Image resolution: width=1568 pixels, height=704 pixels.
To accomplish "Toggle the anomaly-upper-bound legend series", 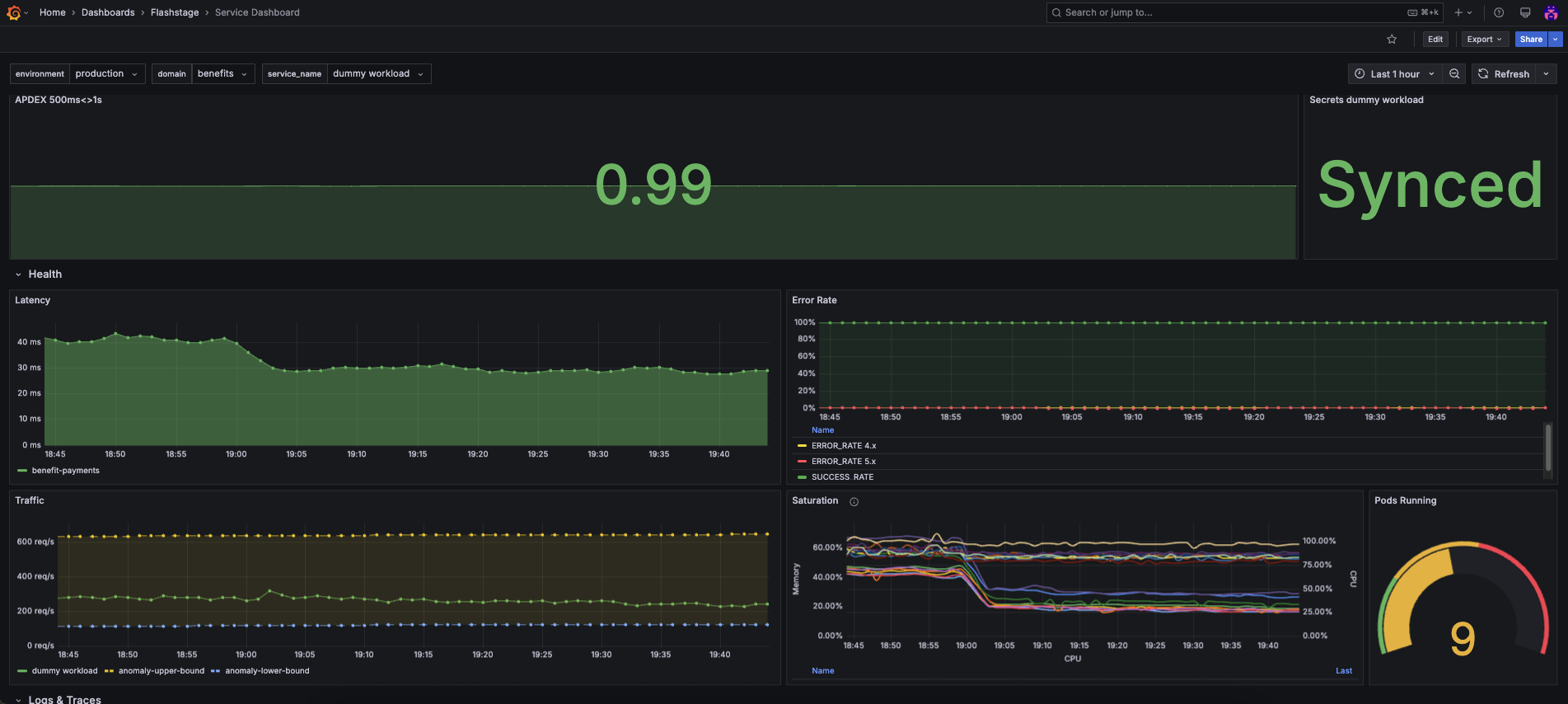I will [161, 671].
